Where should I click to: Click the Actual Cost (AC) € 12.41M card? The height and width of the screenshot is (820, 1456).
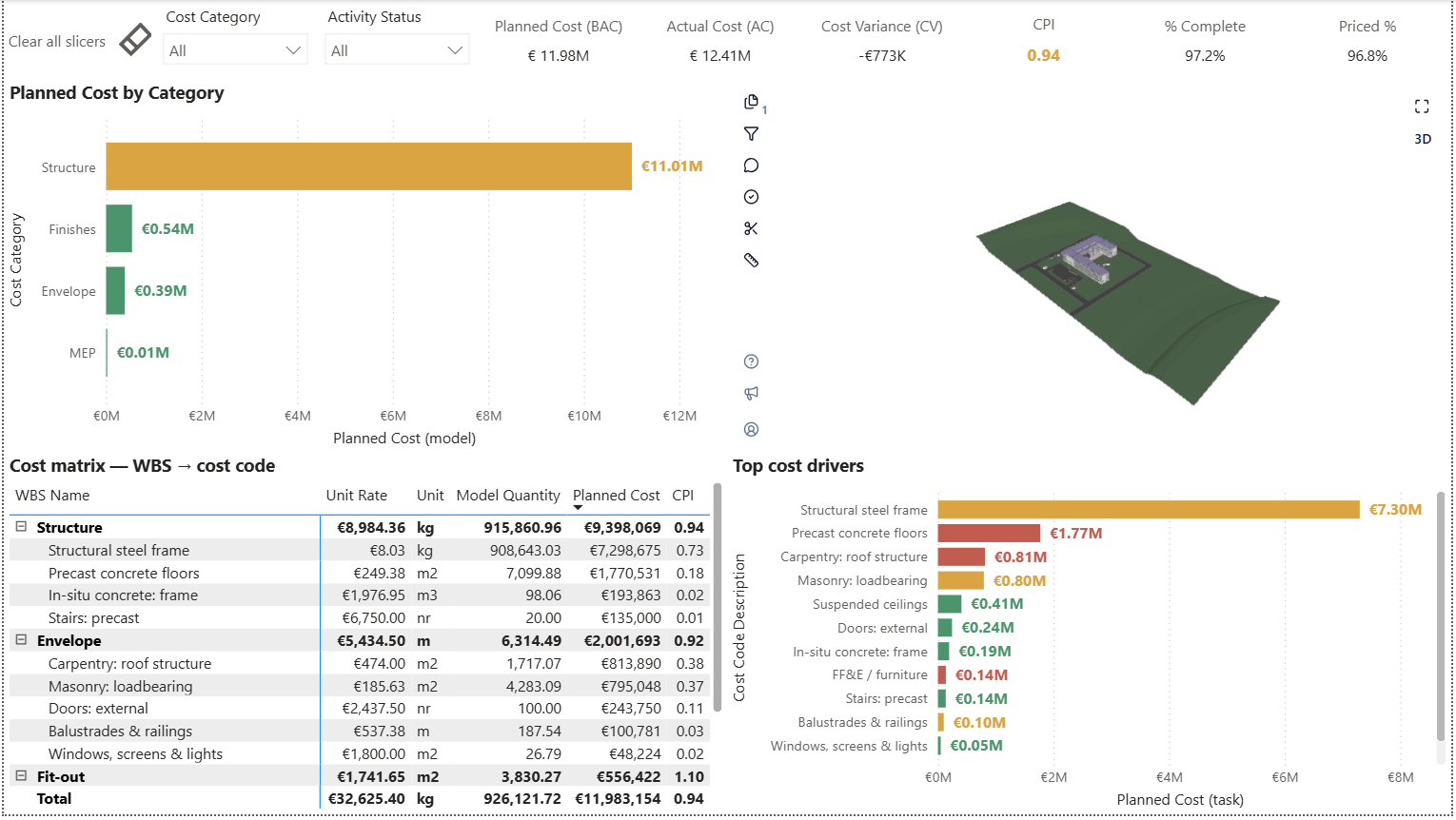click(x=720, y=41)
